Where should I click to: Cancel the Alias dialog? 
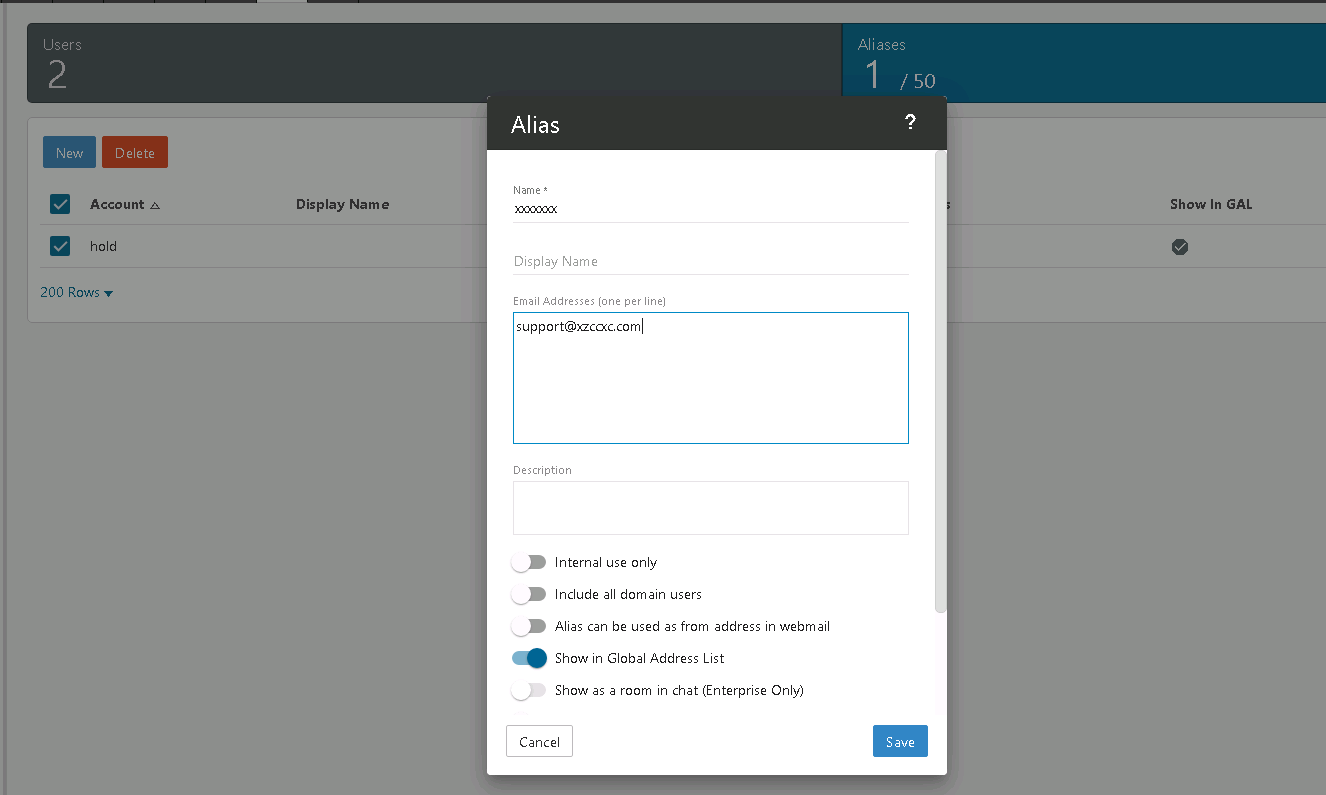(x=539, y=742)
